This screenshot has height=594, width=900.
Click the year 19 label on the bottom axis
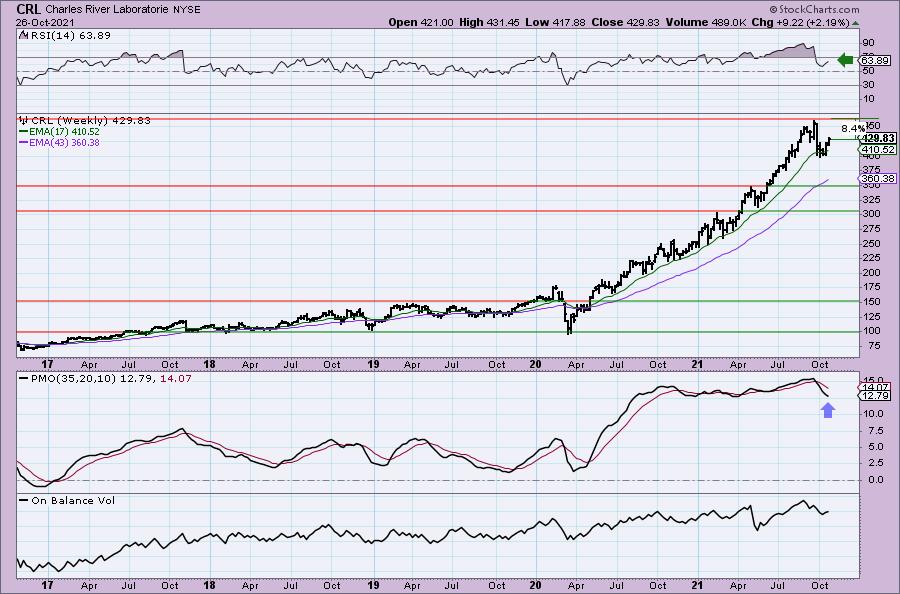pyautogui.click(x=373, y=585)
